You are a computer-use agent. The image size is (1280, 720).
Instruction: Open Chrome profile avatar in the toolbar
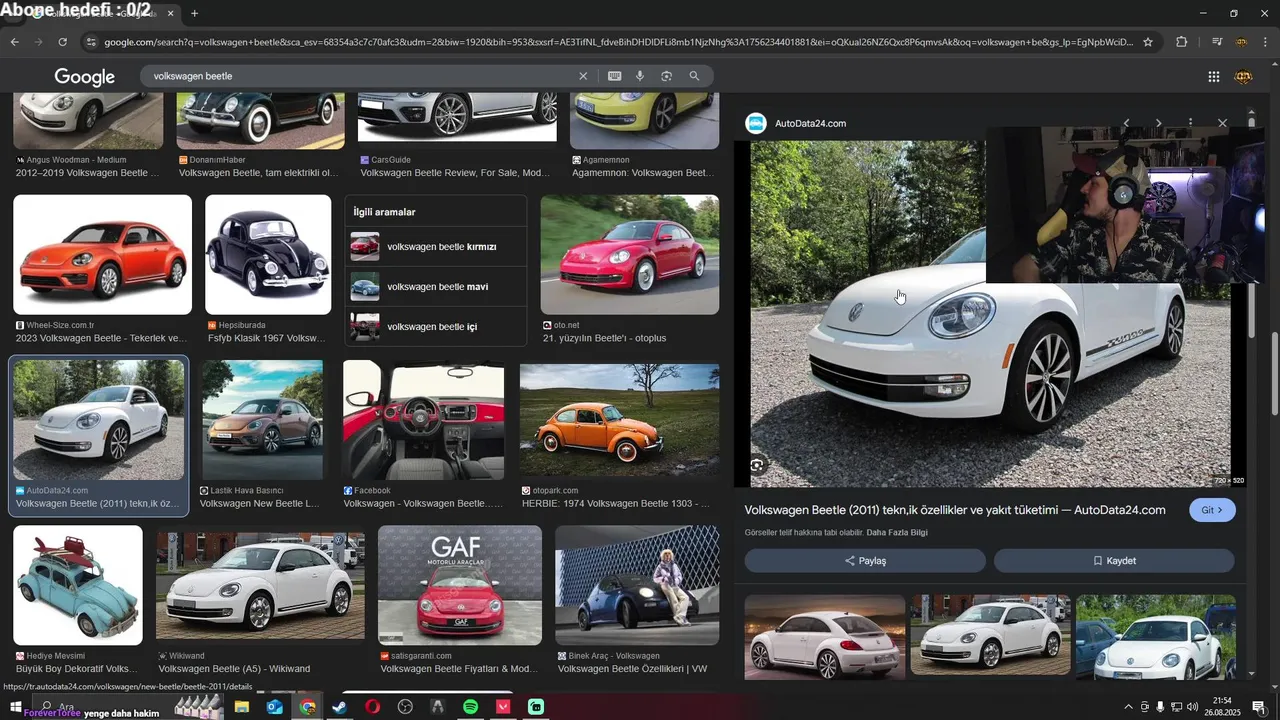coord(1241,42)
